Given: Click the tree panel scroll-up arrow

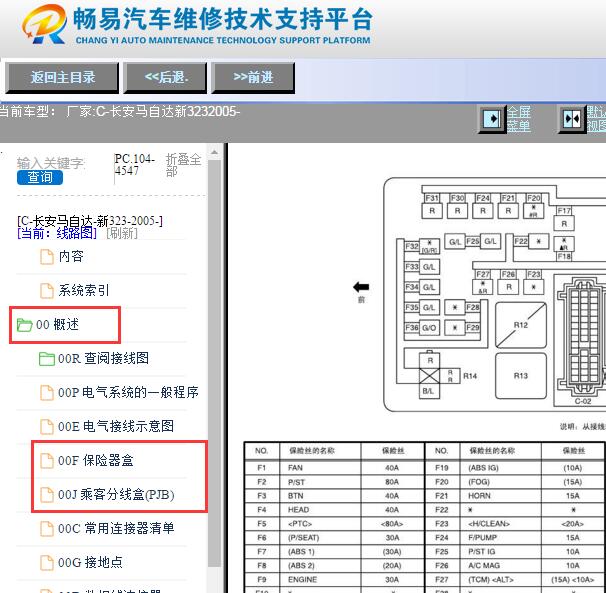Looking at the screenshot, I should point(214,152).
